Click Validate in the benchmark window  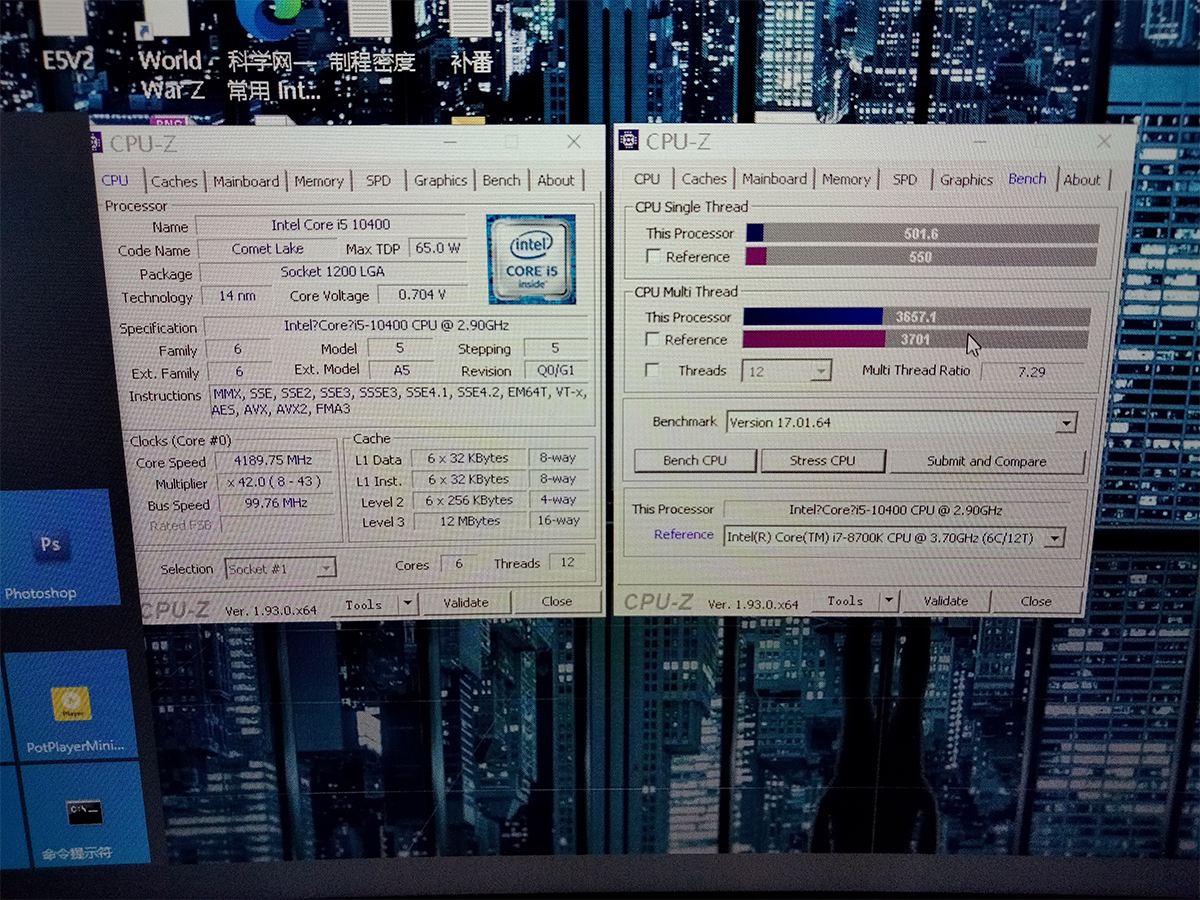tap(946, 601)
